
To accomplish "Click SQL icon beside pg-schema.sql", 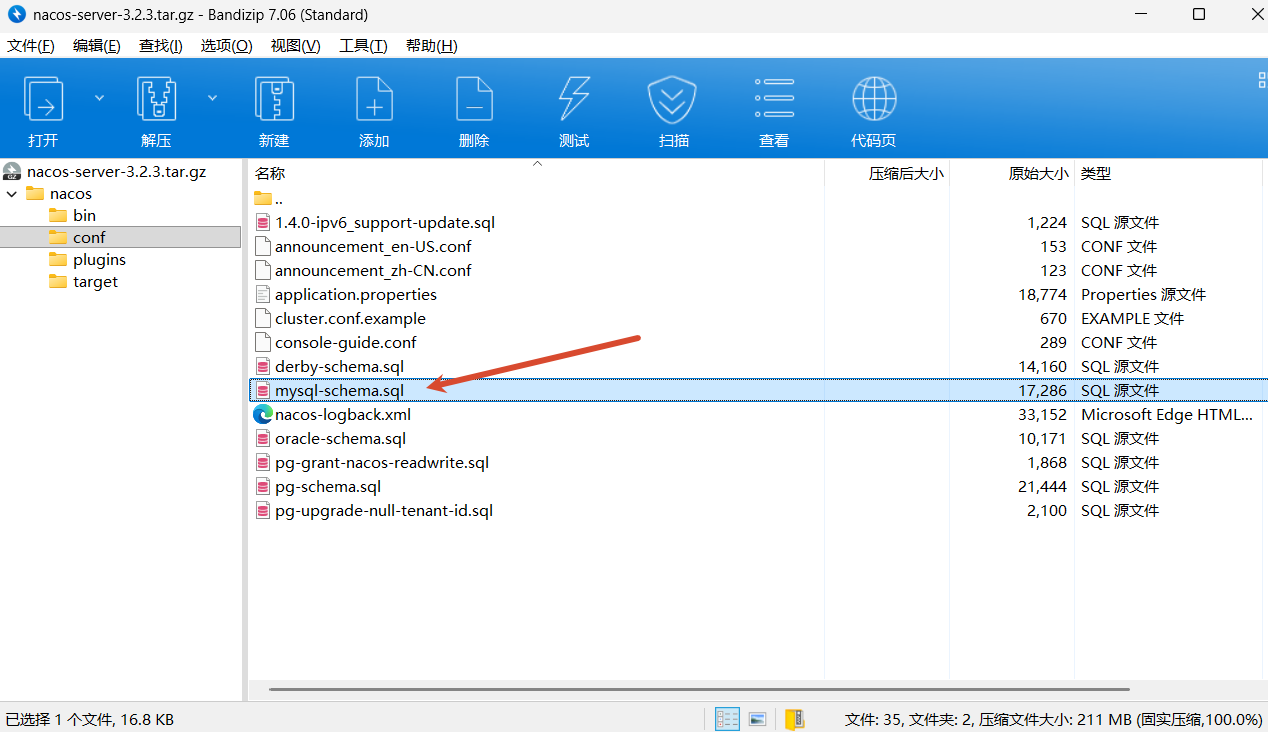I will coord(263,486).
